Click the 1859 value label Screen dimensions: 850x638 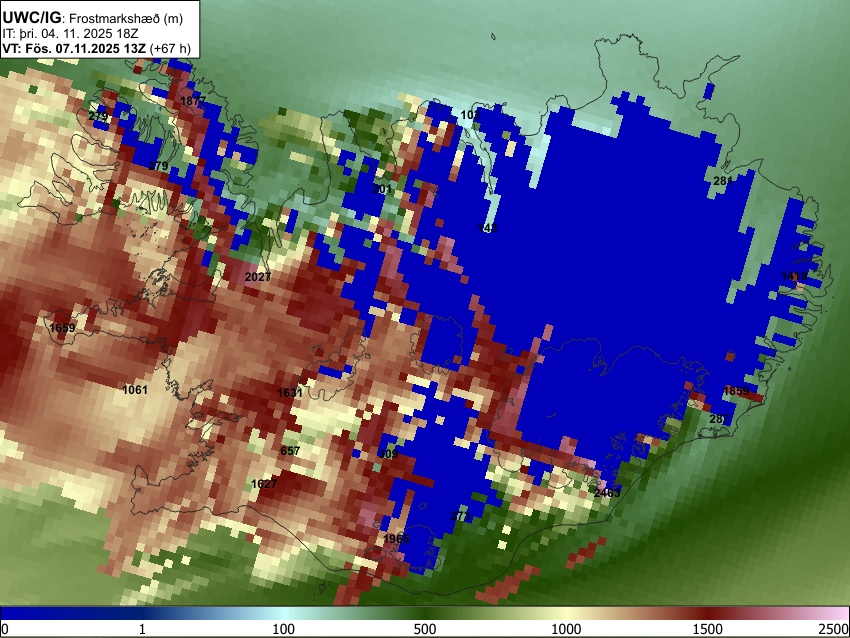[736, 391]
